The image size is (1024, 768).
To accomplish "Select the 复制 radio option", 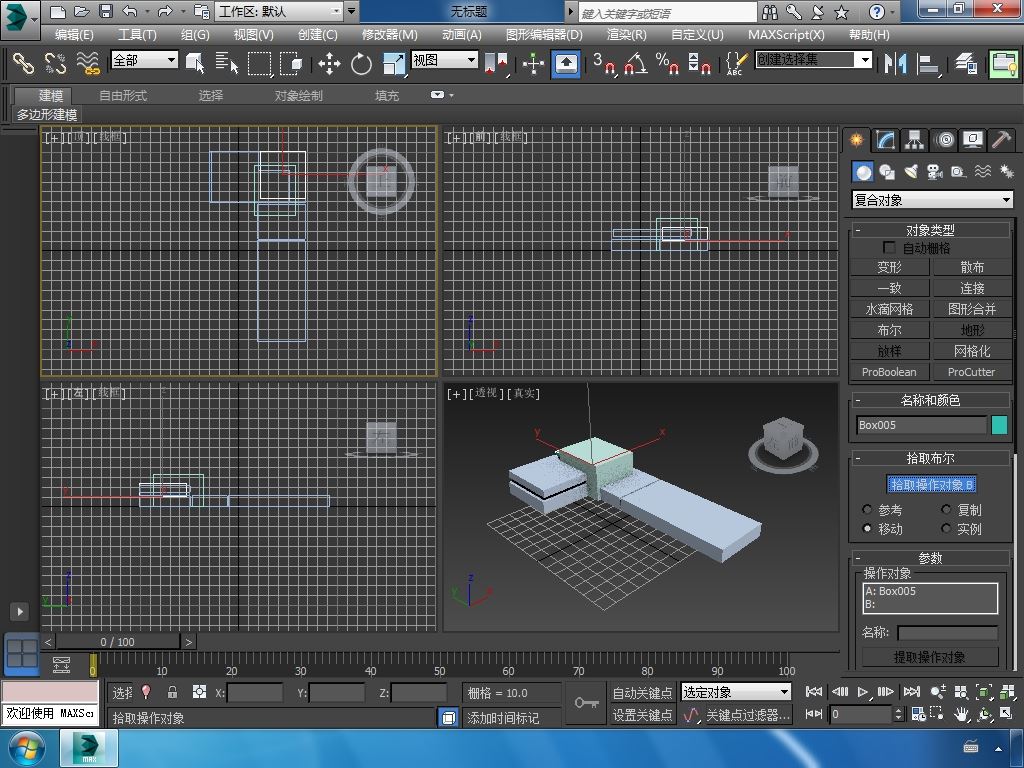I will click(x=946, y=510).
